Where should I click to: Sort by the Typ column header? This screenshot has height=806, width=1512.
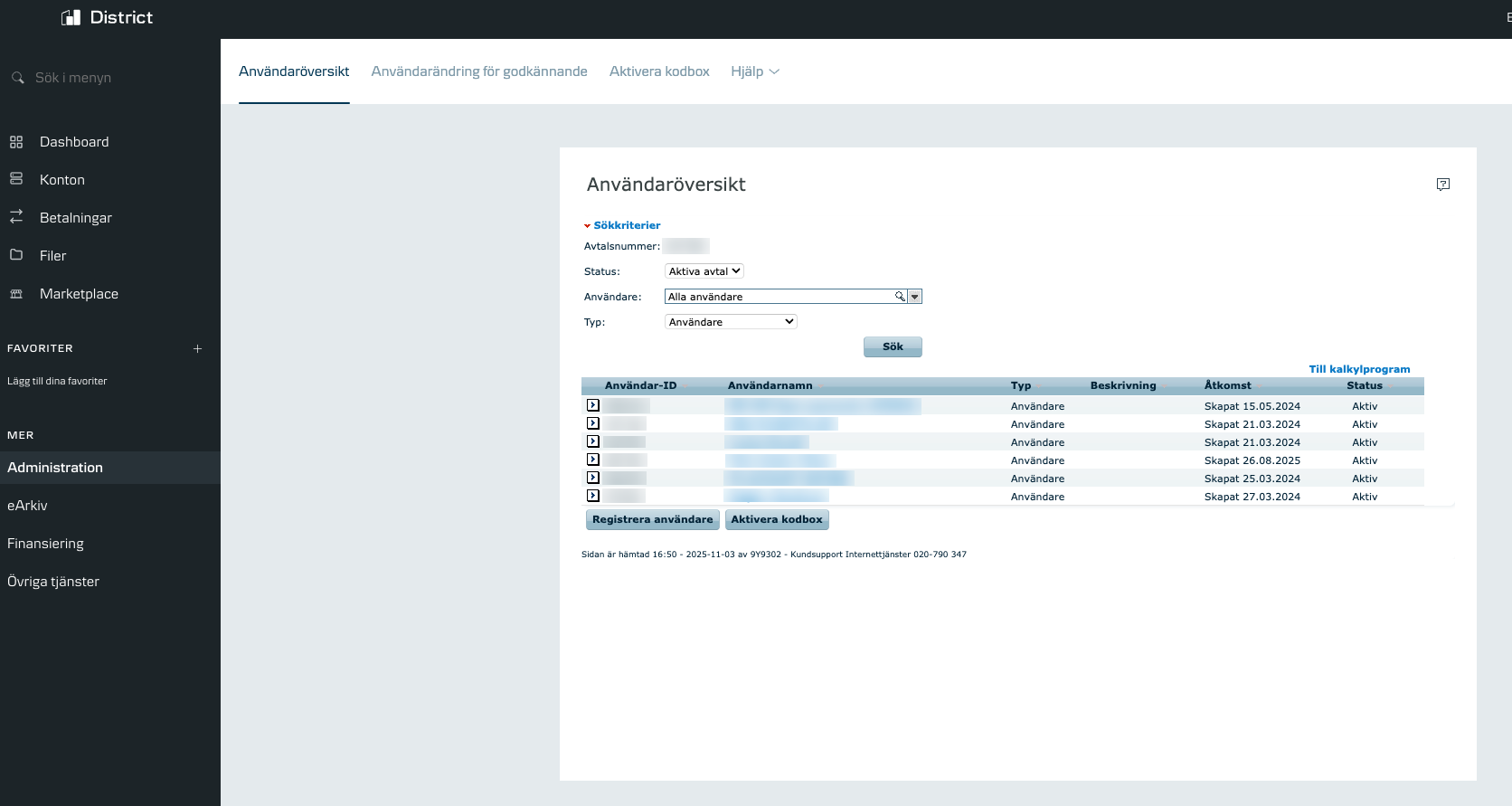point(1020,385)
